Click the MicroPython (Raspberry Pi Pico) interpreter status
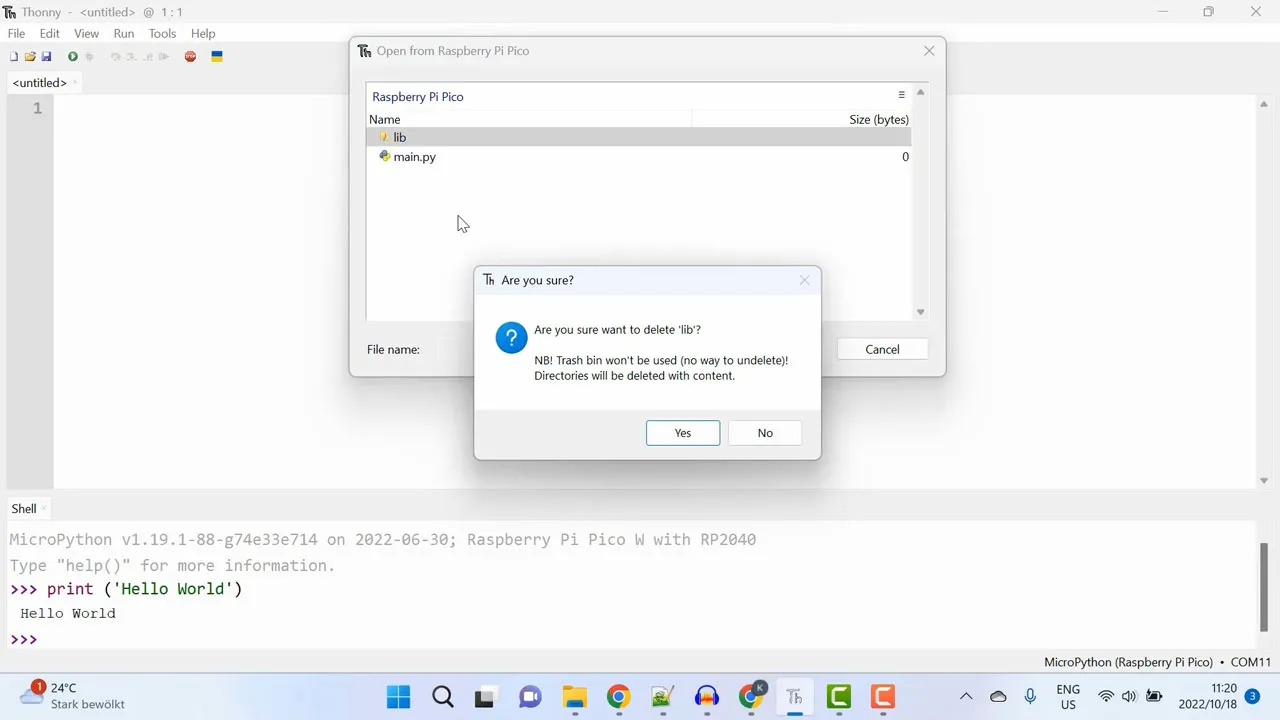1280x720 pixels. coord(1128,662)
